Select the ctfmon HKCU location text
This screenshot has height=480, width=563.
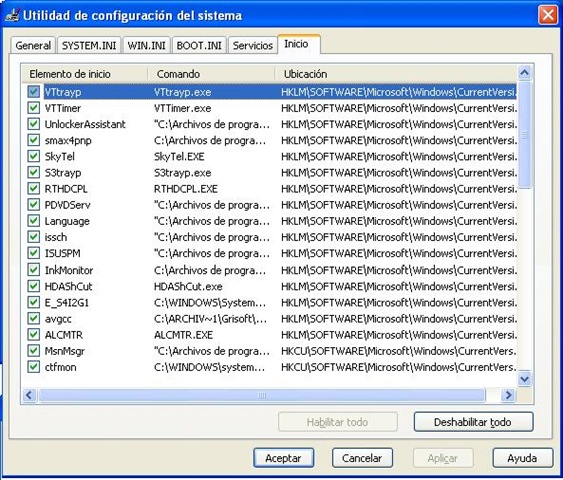(x=399, y=367)
